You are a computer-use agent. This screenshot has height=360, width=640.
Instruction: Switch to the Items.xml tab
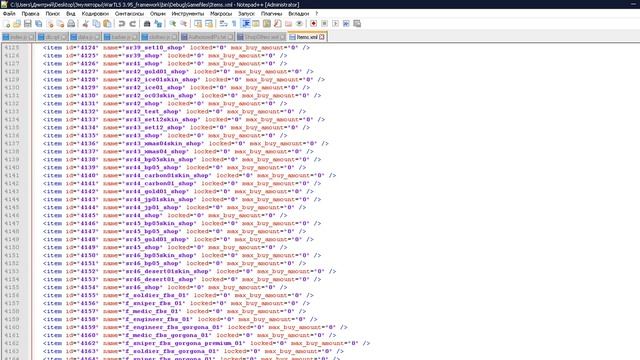click(x=307, y=37)
